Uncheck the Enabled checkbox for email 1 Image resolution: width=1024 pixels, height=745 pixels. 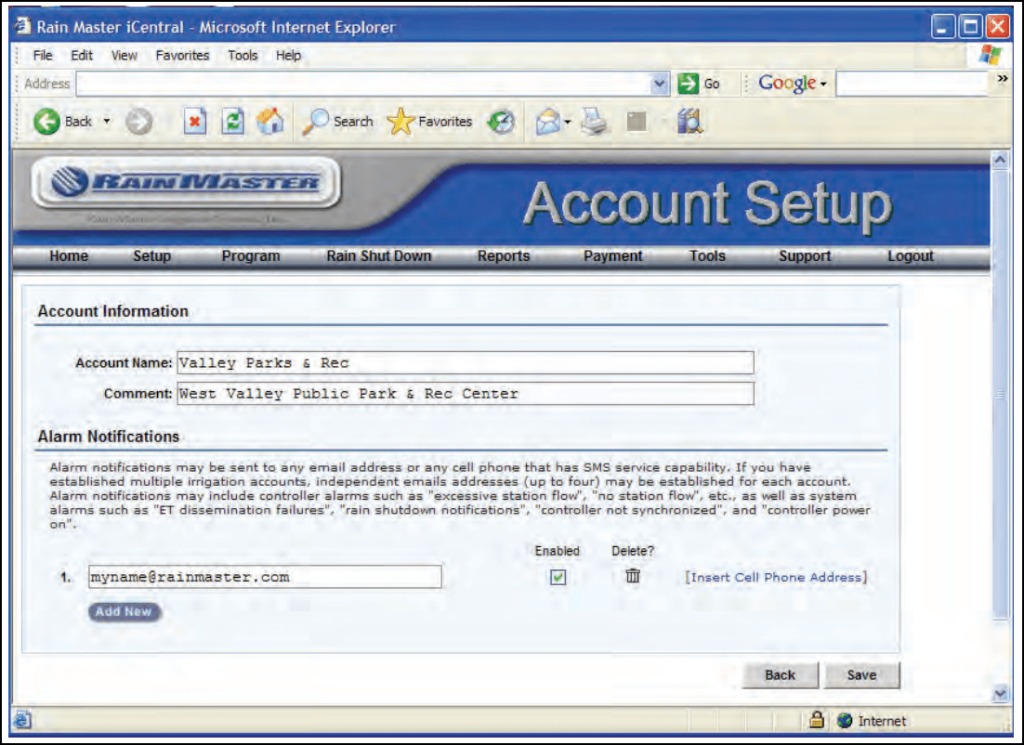pos(558,577)
